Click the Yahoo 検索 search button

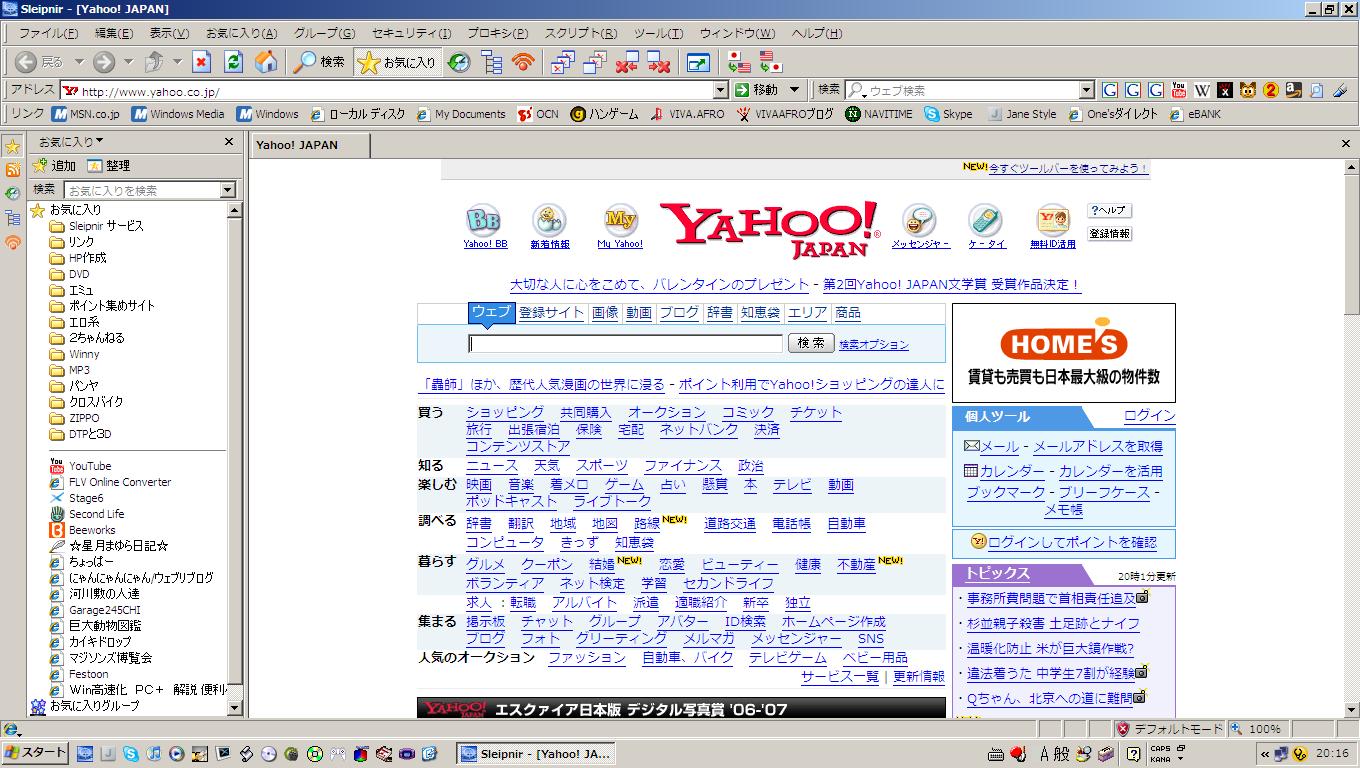coord(811,343)
